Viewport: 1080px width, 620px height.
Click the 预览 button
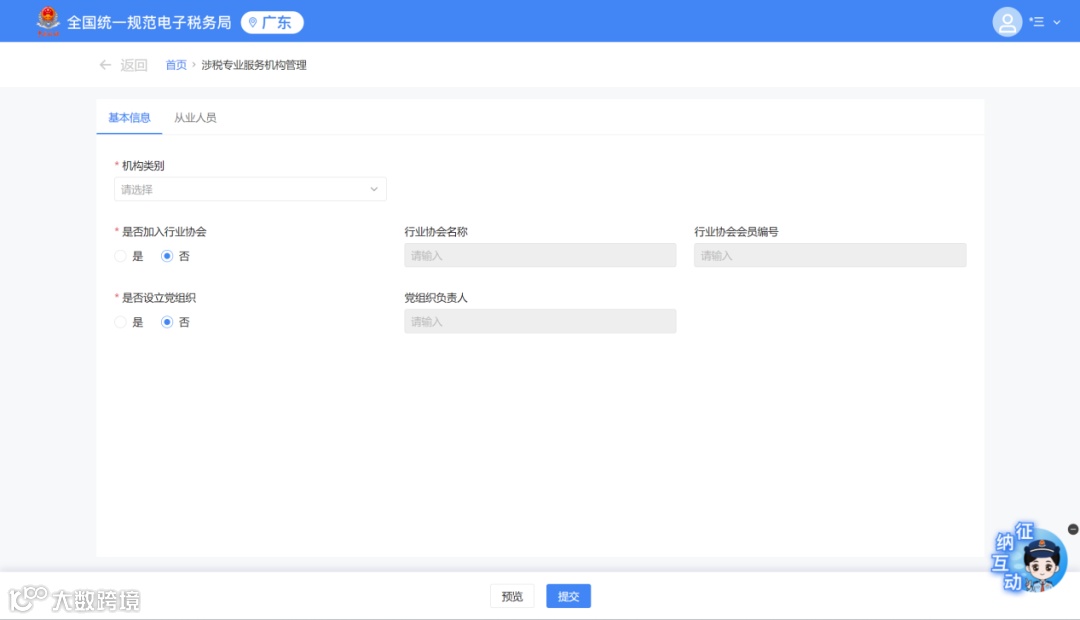point(512,596)
